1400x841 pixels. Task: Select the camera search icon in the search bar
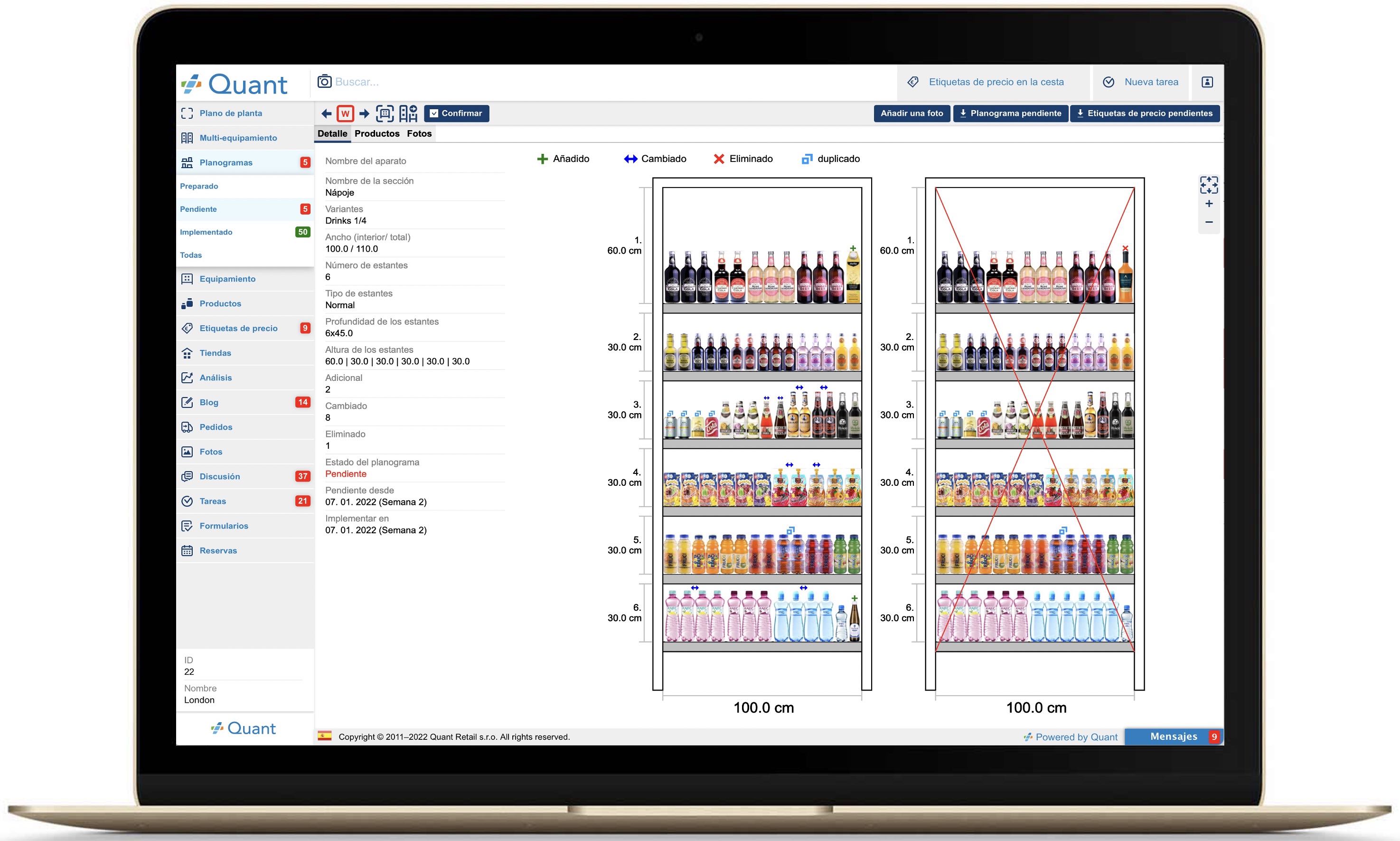tap(324, 81)
